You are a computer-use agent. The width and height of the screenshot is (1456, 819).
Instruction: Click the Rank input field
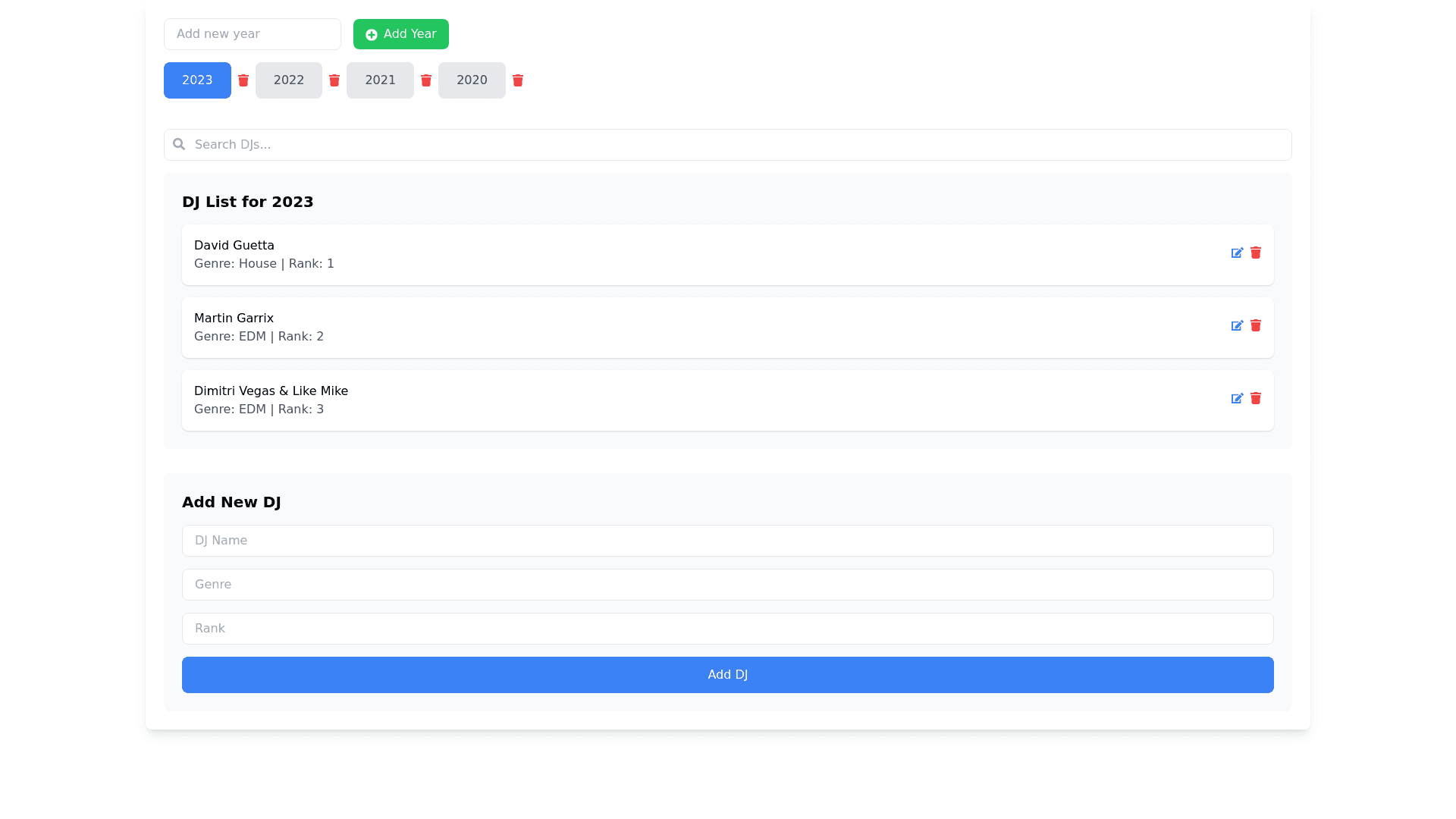(728, 629)
